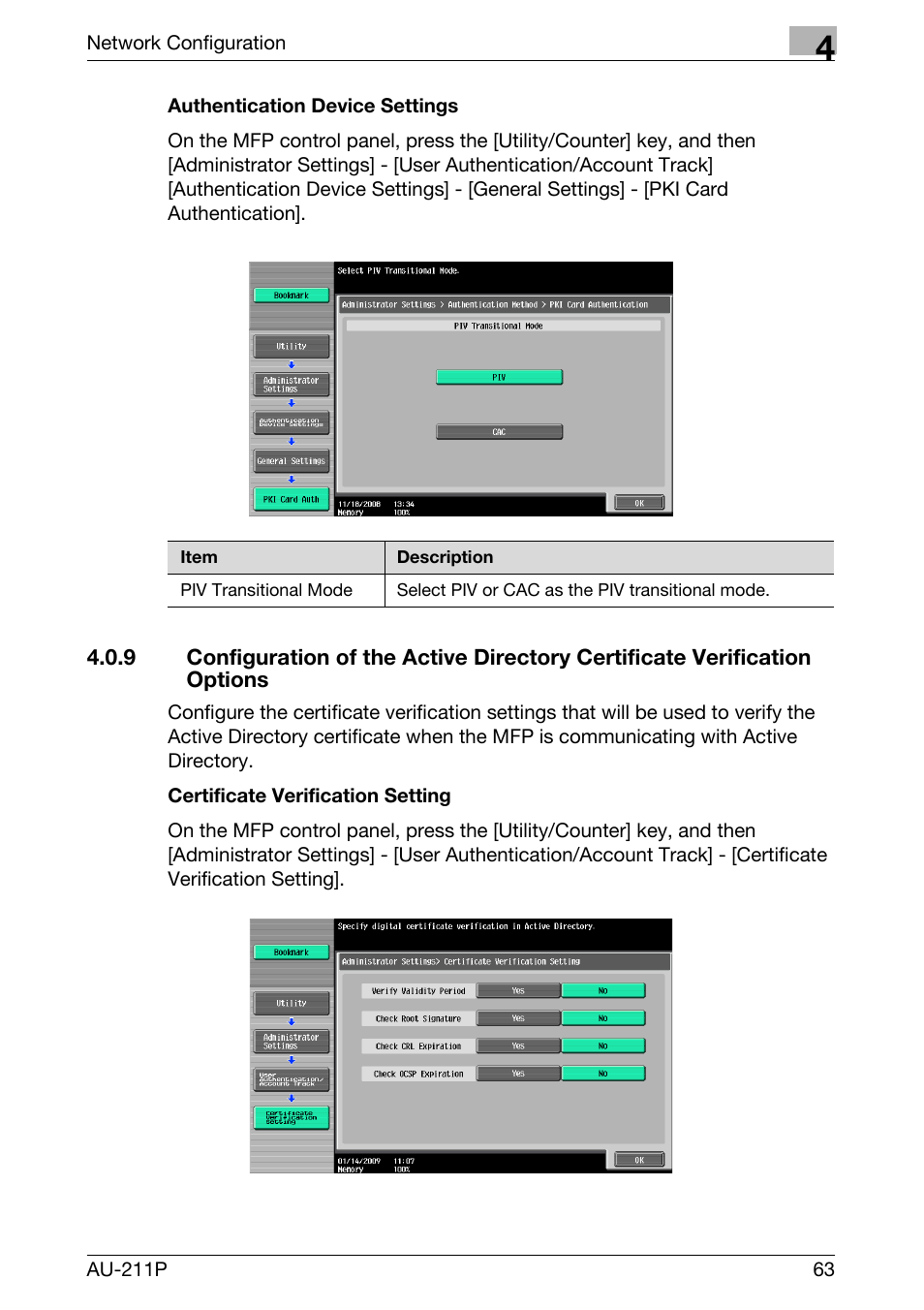Click the 'Specify digital certificate verification' instruction message
The height and width of the screenshot is (1310, 924).
(466, 927)
